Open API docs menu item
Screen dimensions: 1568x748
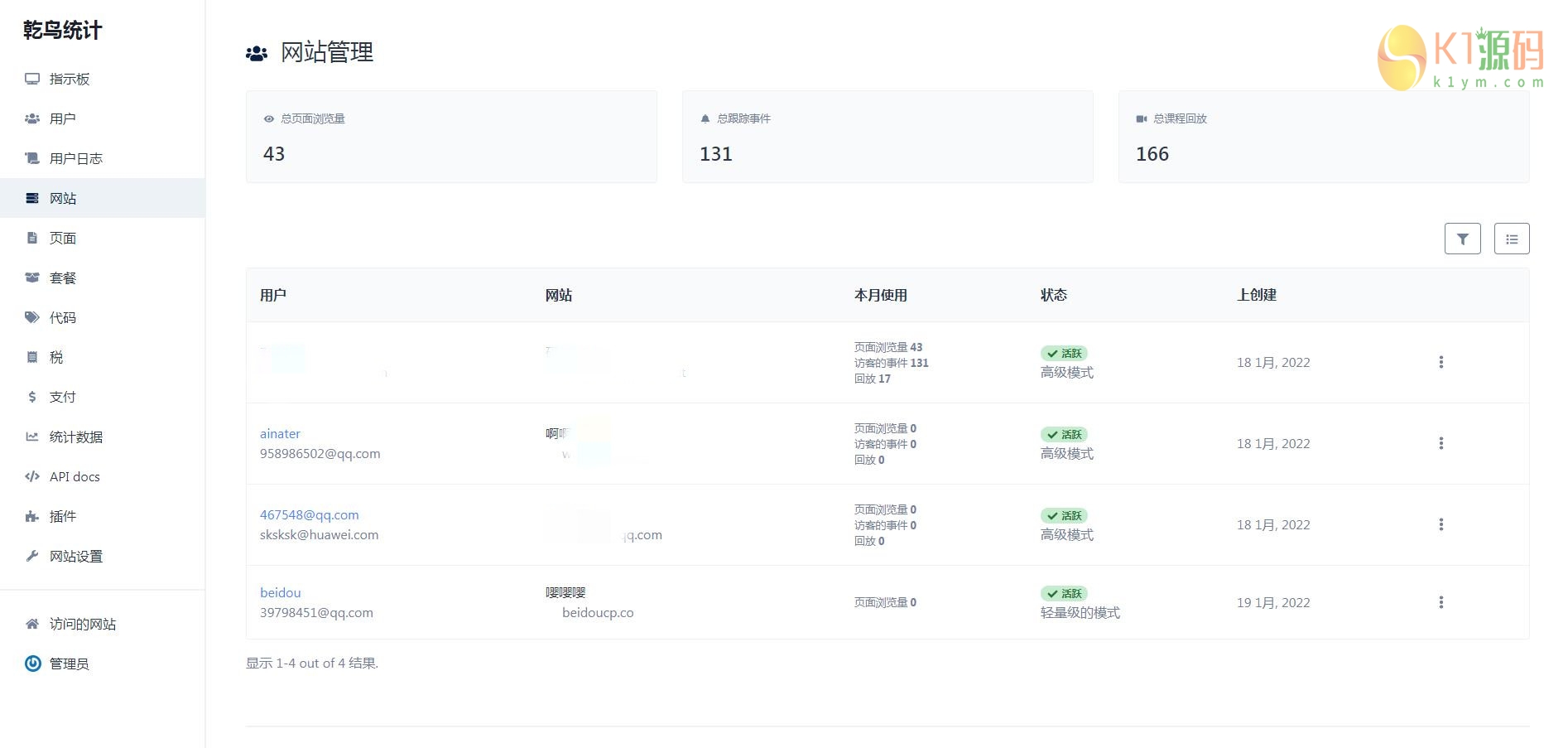pos(75,476)
